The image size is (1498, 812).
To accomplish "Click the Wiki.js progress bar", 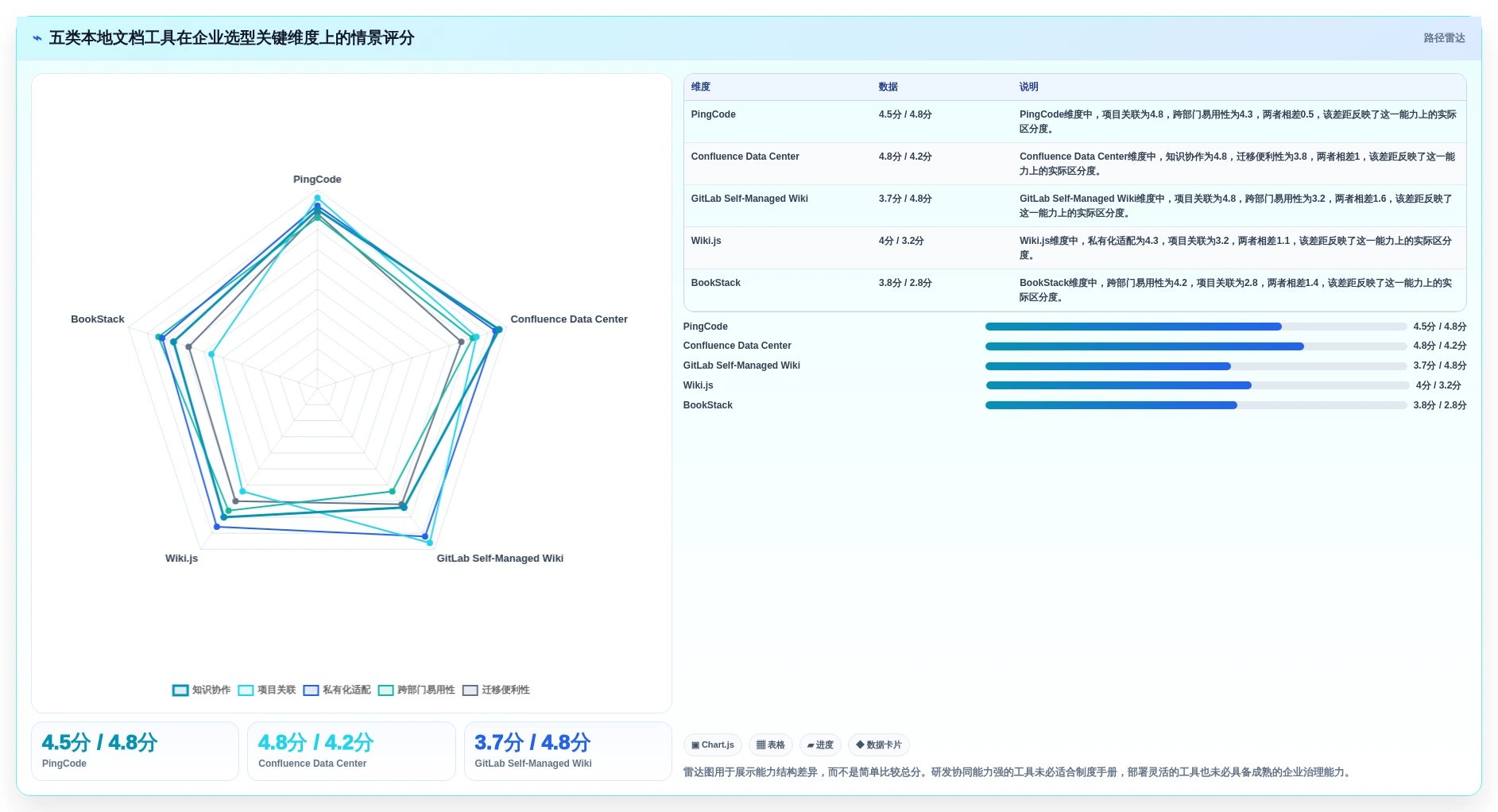I will click(x=1198, y=385).
